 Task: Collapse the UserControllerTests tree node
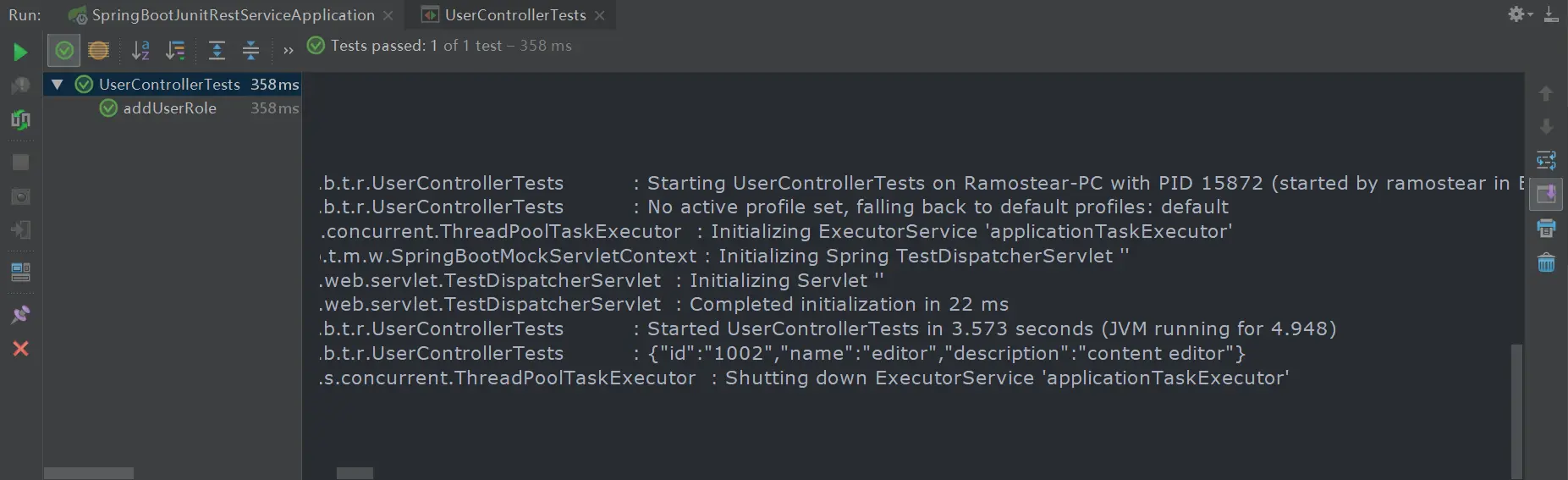tap(57, 85)
